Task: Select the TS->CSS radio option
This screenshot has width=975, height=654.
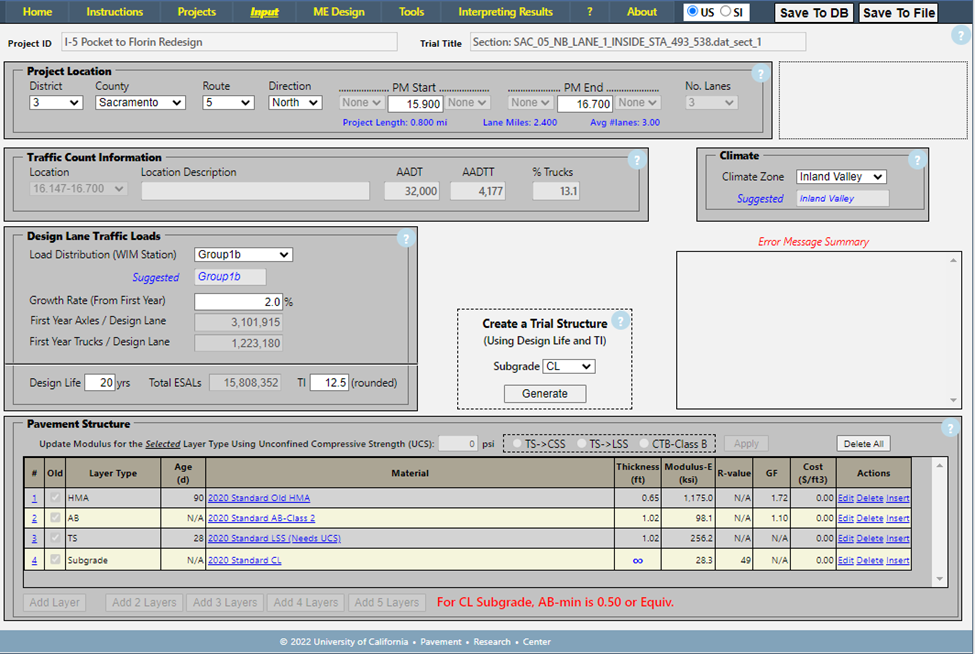Action: click(517, 443)
